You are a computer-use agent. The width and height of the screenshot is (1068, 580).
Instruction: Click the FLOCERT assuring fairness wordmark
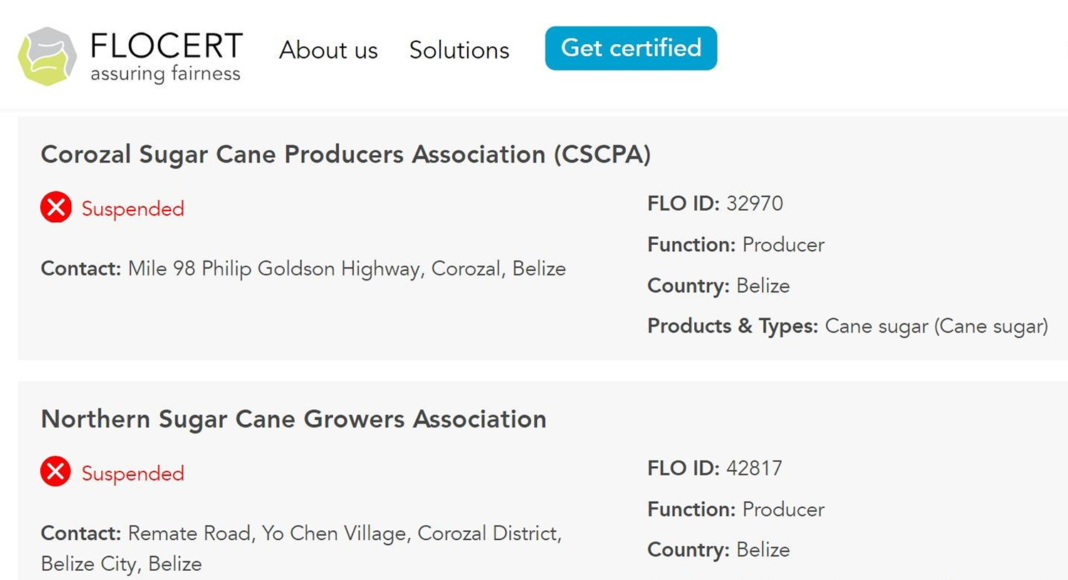pyautogui.click(x=166, y=57)
